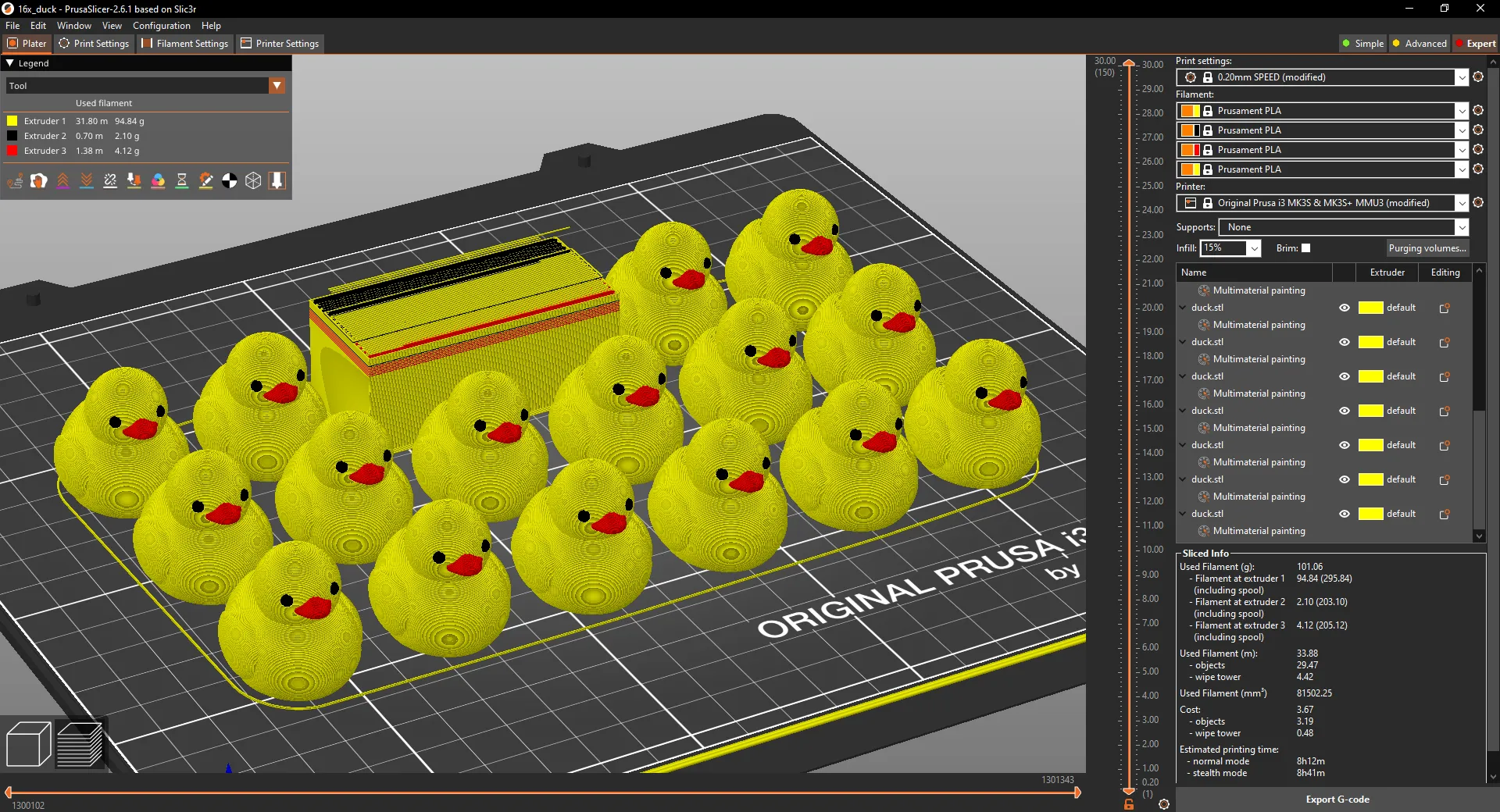Click object list scroll-down arrow
This screenshot has width=1500, height=812.
1479,536
